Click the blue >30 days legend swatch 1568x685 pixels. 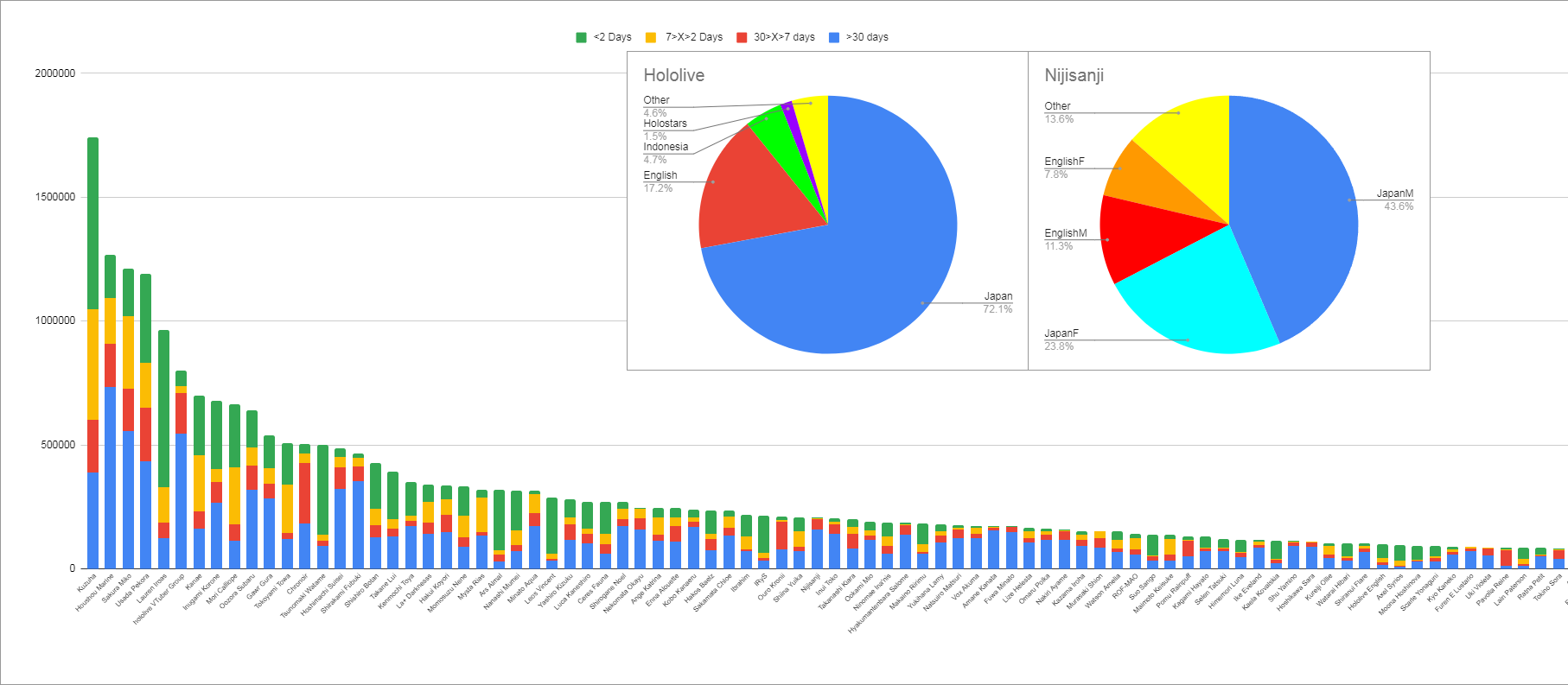834,37
